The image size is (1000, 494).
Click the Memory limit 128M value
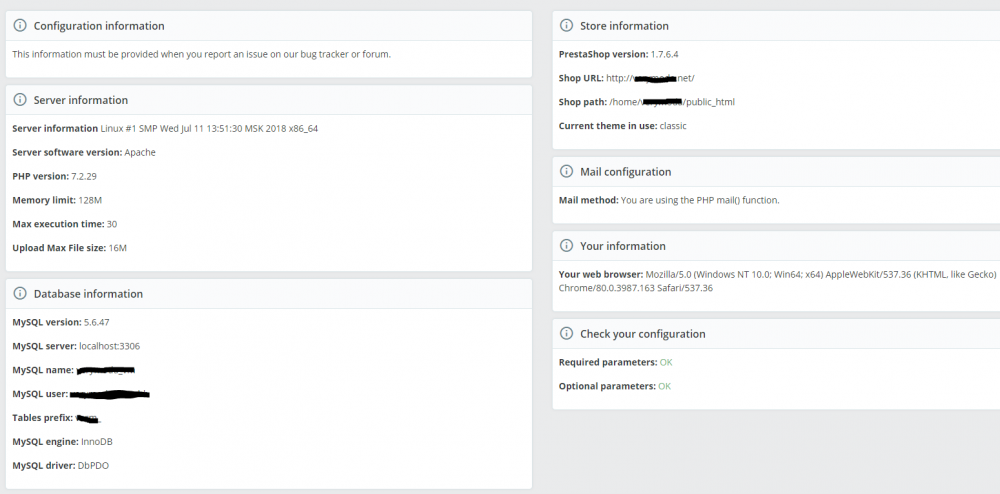(x=90, y=200)
